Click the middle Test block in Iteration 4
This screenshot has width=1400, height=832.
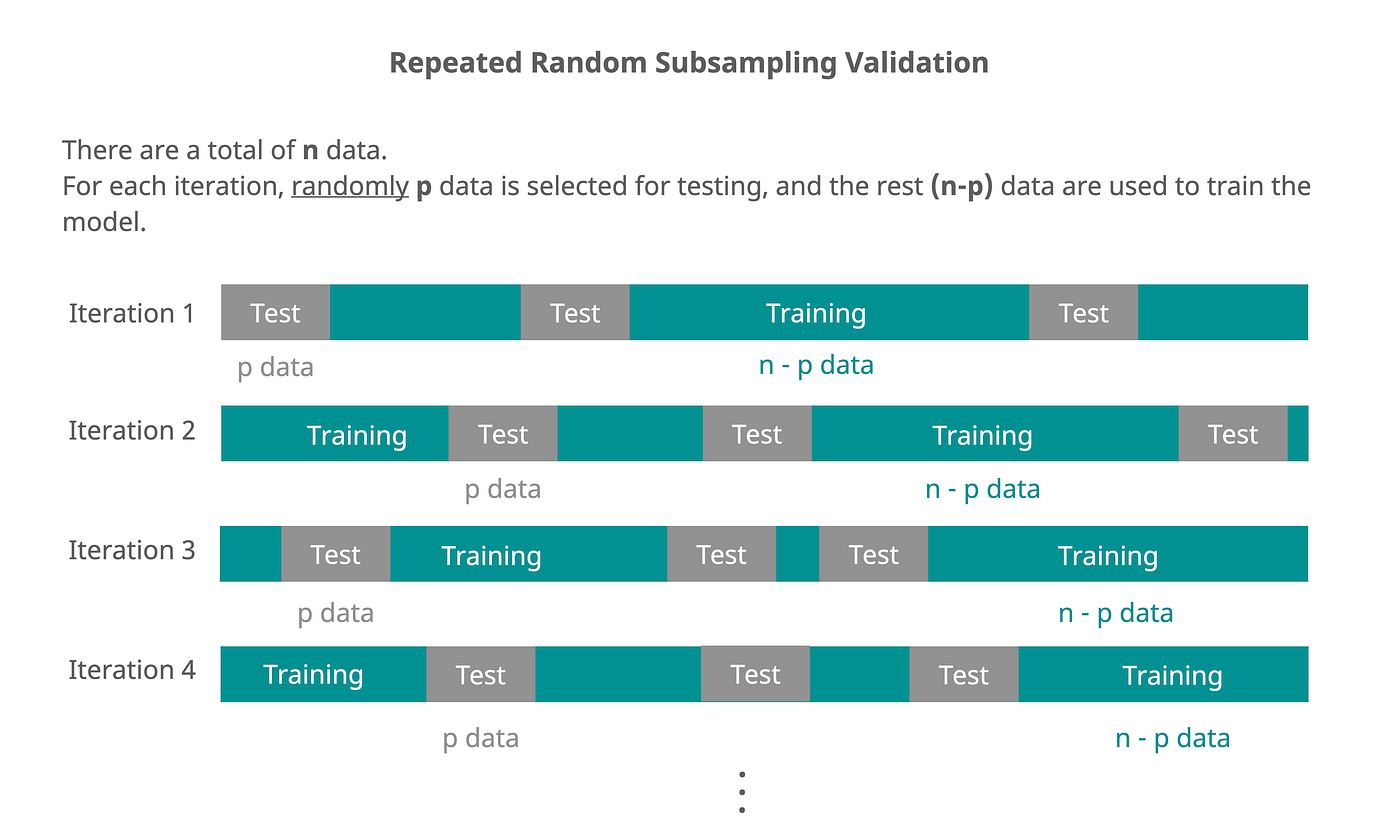pyautogui.click(x=755, y=675)
